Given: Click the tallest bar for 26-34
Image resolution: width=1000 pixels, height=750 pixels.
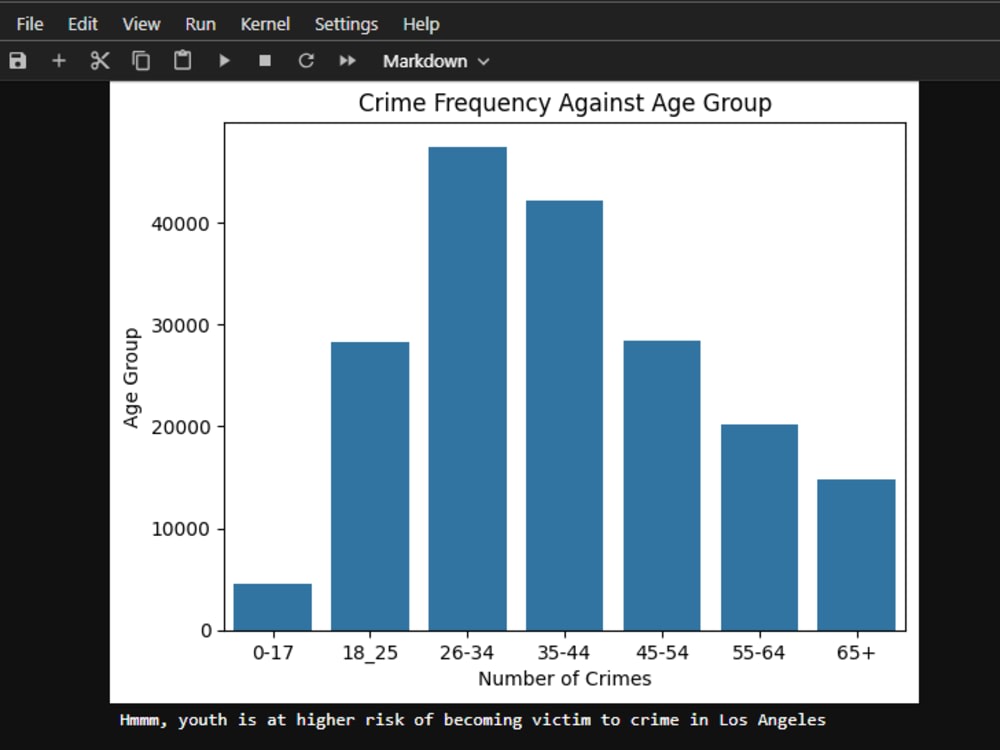Looking at the screenshot, I should (467, 389).
